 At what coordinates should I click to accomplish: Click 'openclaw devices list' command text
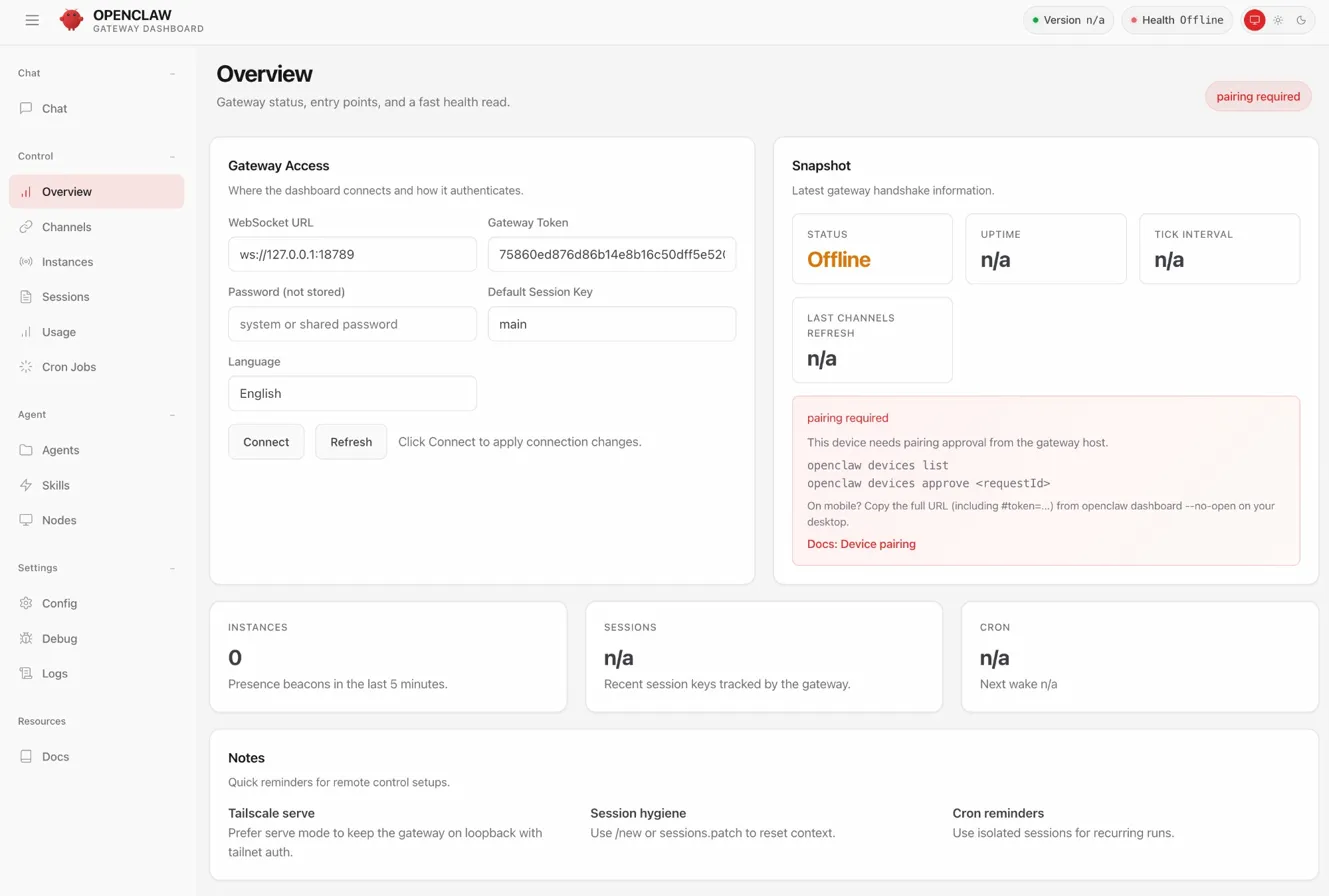[x=878, y=466]
